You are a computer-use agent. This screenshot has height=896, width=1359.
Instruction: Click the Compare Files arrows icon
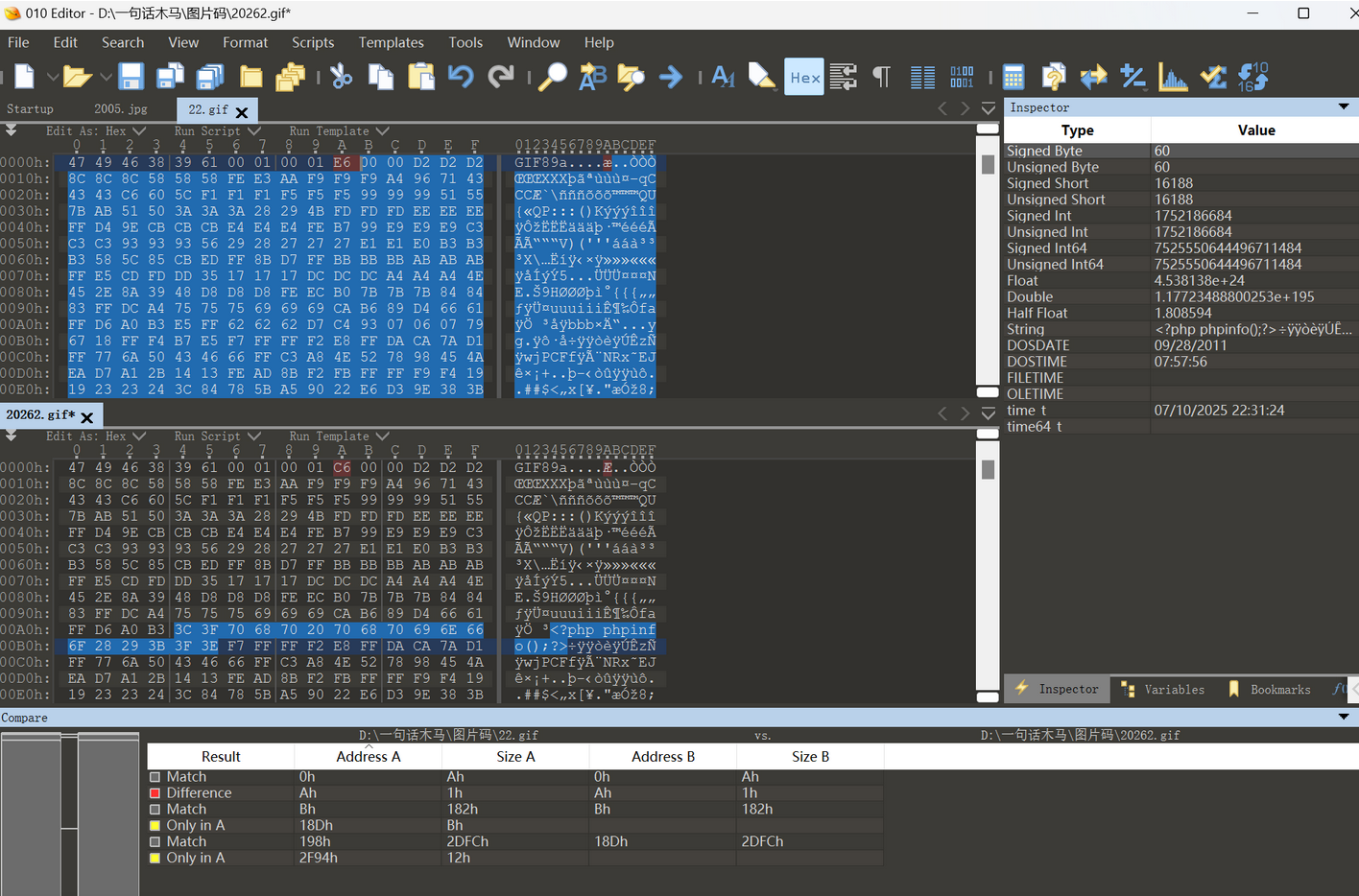coord(1093,77)
